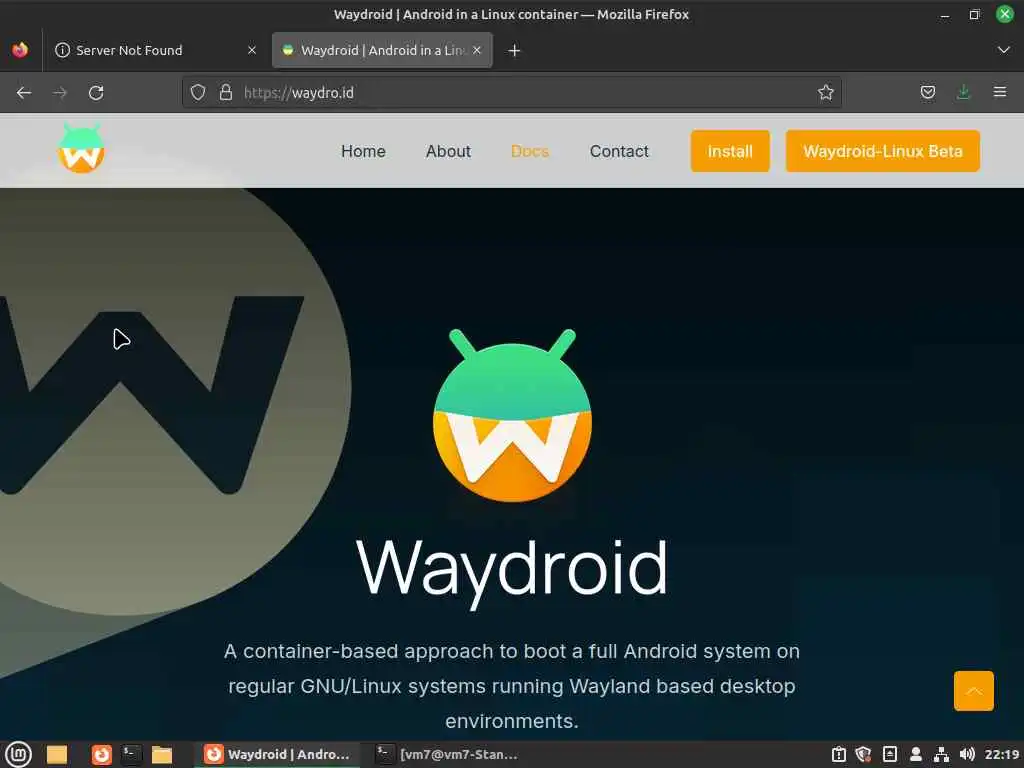This screenshot has width=1024, height=768.
Task: Open the clipboard tray icon
Action: click(839, 754)
